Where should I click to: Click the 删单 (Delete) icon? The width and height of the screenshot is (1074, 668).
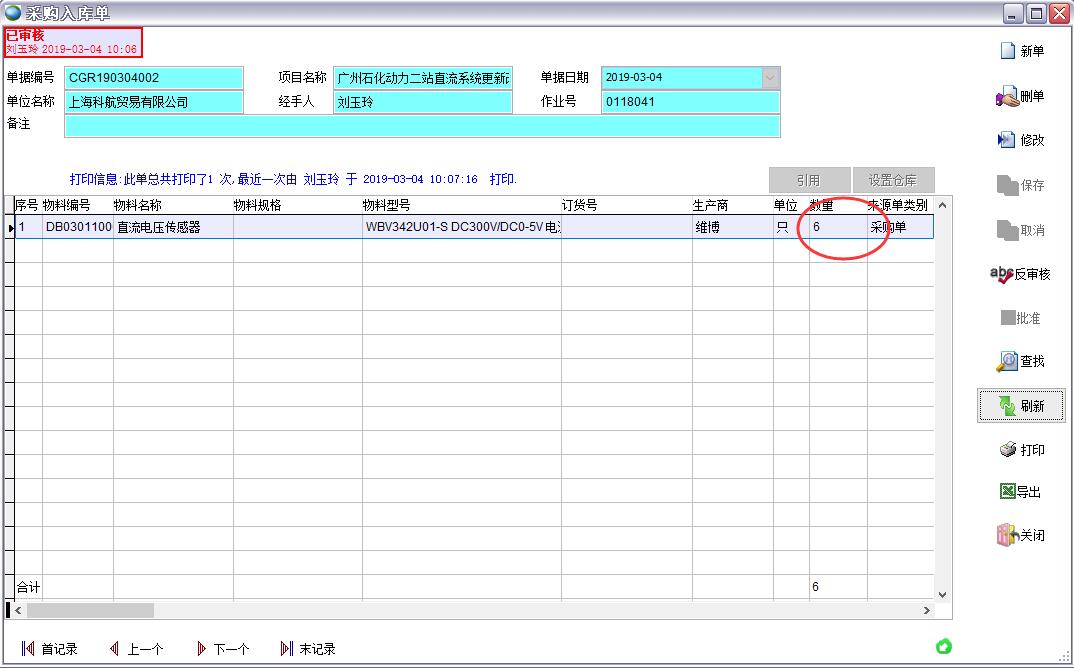1021,95
